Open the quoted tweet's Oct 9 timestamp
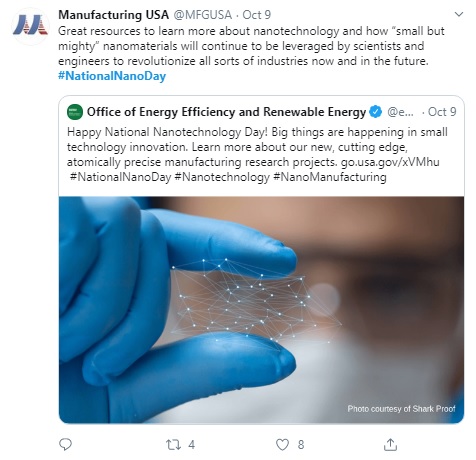This screenshot has width=476, height=460. [442, 112]
